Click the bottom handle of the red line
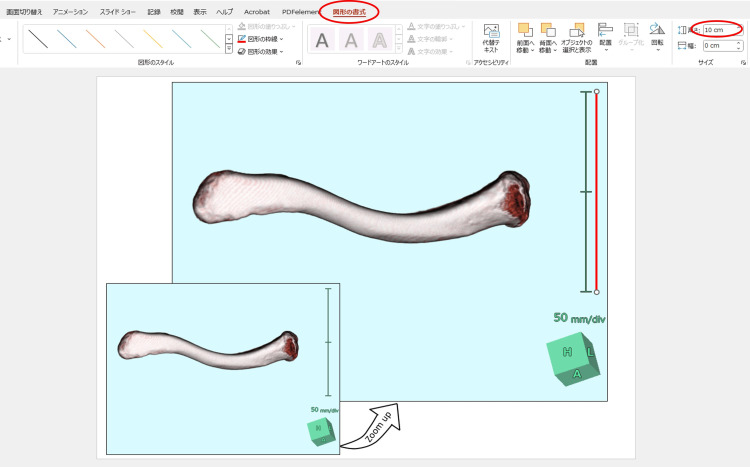750x467 pixels. pos(596,292)
